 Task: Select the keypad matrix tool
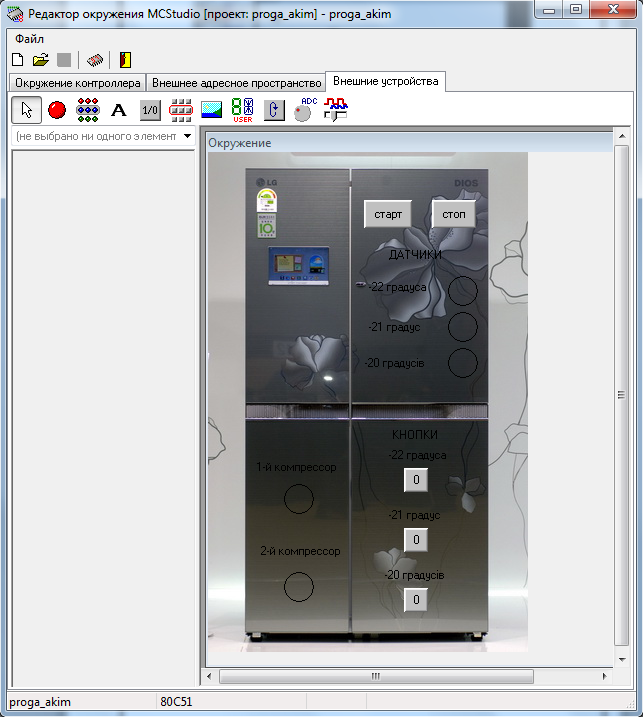click(x=181, y=110)
